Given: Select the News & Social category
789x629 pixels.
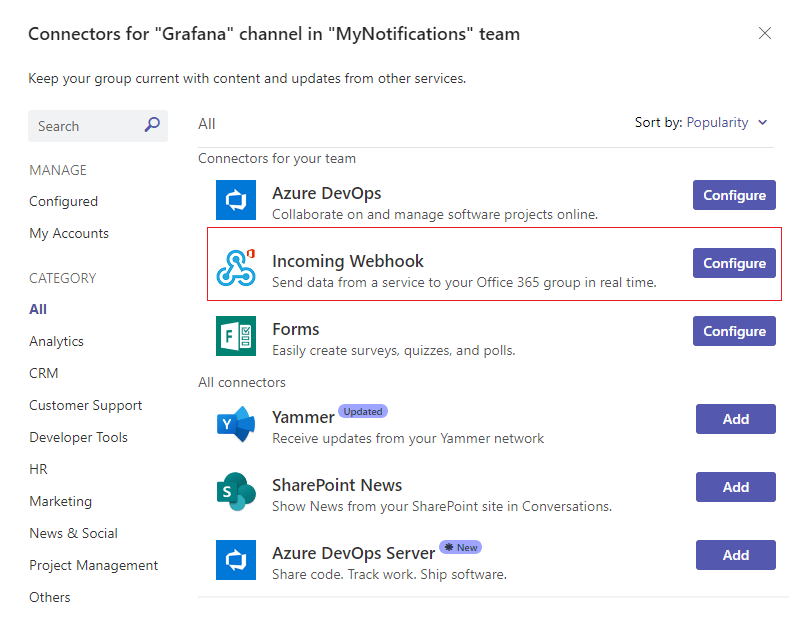Looking at the screenshot, I should point(73,533).
